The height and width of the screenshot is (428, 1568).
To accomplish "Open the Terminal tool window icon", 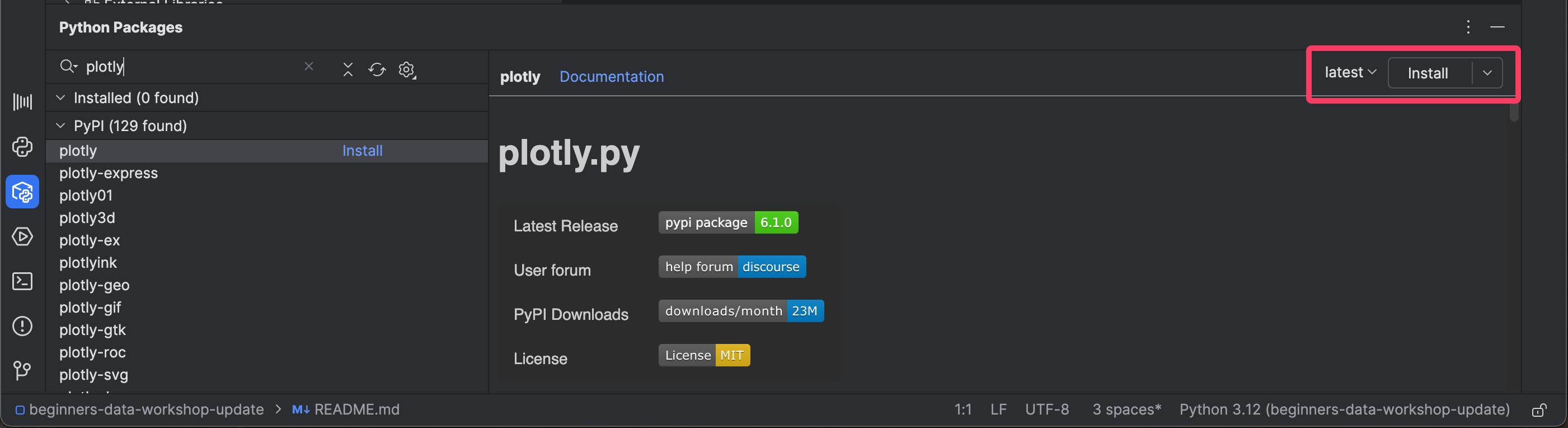I will [22, 281].
